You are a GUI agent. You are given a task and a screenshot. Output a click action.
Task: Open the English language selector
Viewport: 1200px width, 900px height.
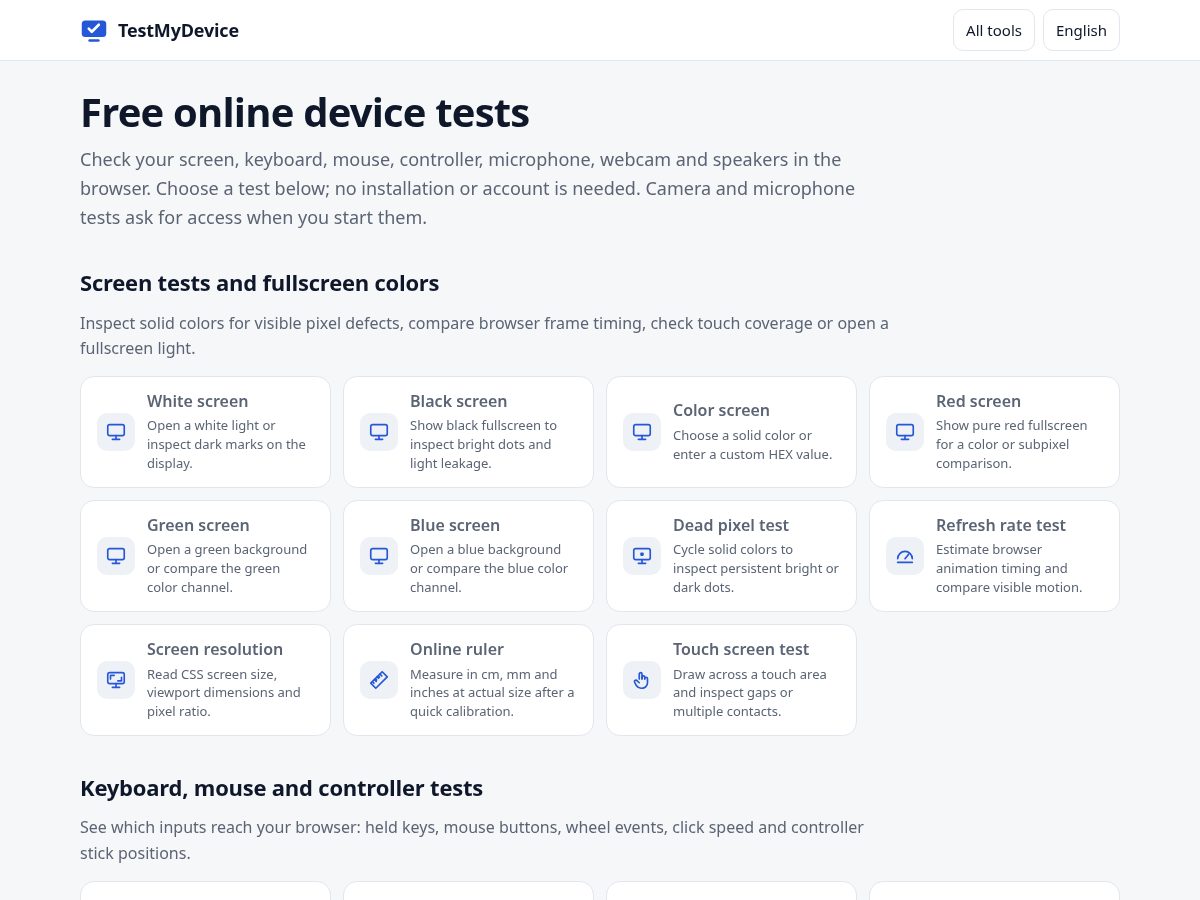[1081, 30]
